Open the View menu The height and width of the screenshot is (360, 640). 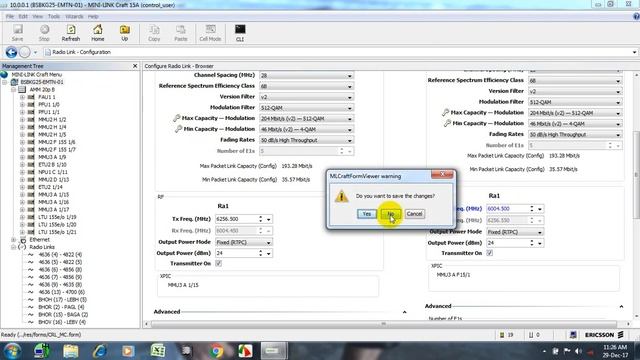tap(38, 16)
